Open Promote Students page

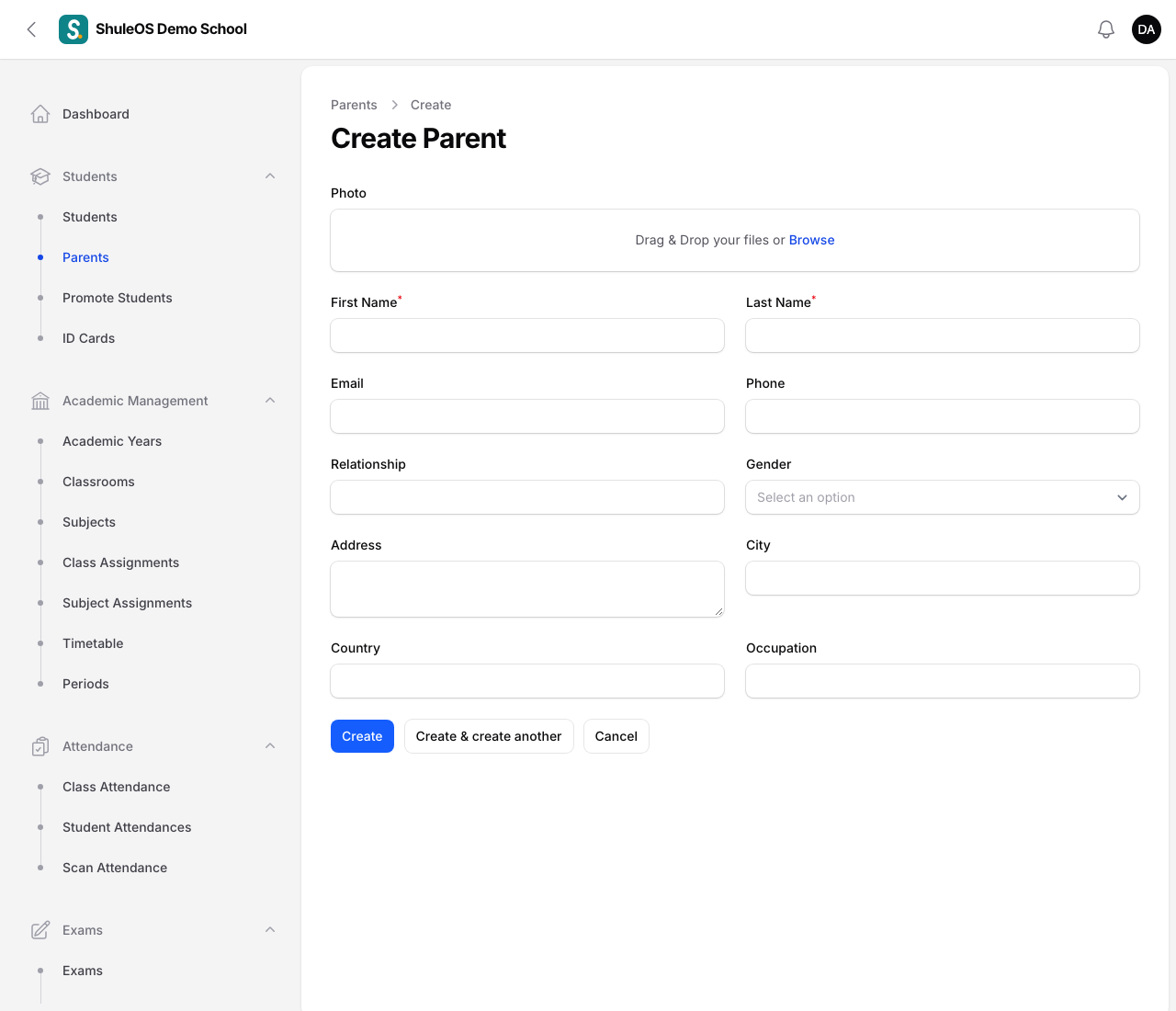coord(118,298)
